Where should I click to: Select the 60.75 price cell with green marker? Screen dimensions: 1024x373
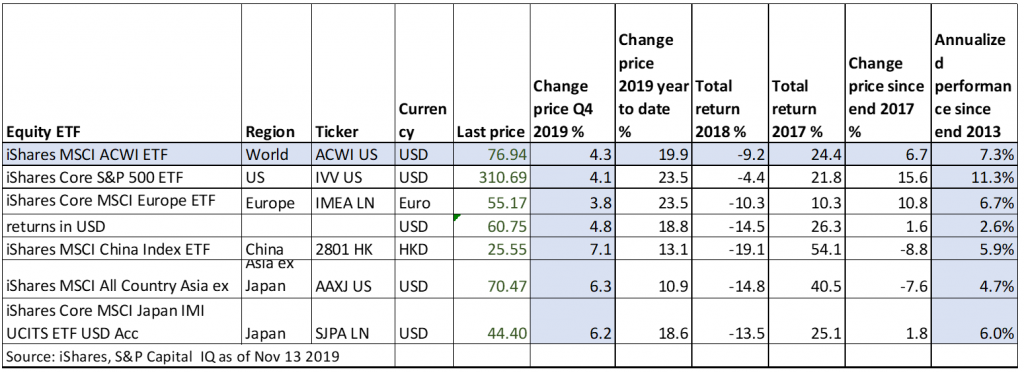[x=492, y=226]
